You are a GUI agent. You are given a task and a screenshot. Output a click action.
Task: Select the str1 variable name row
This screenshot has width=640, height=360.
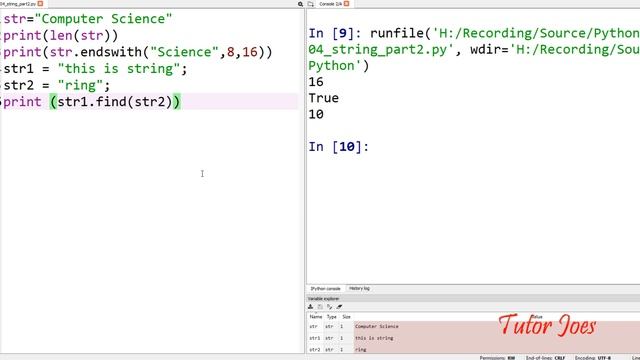(314, 338)
